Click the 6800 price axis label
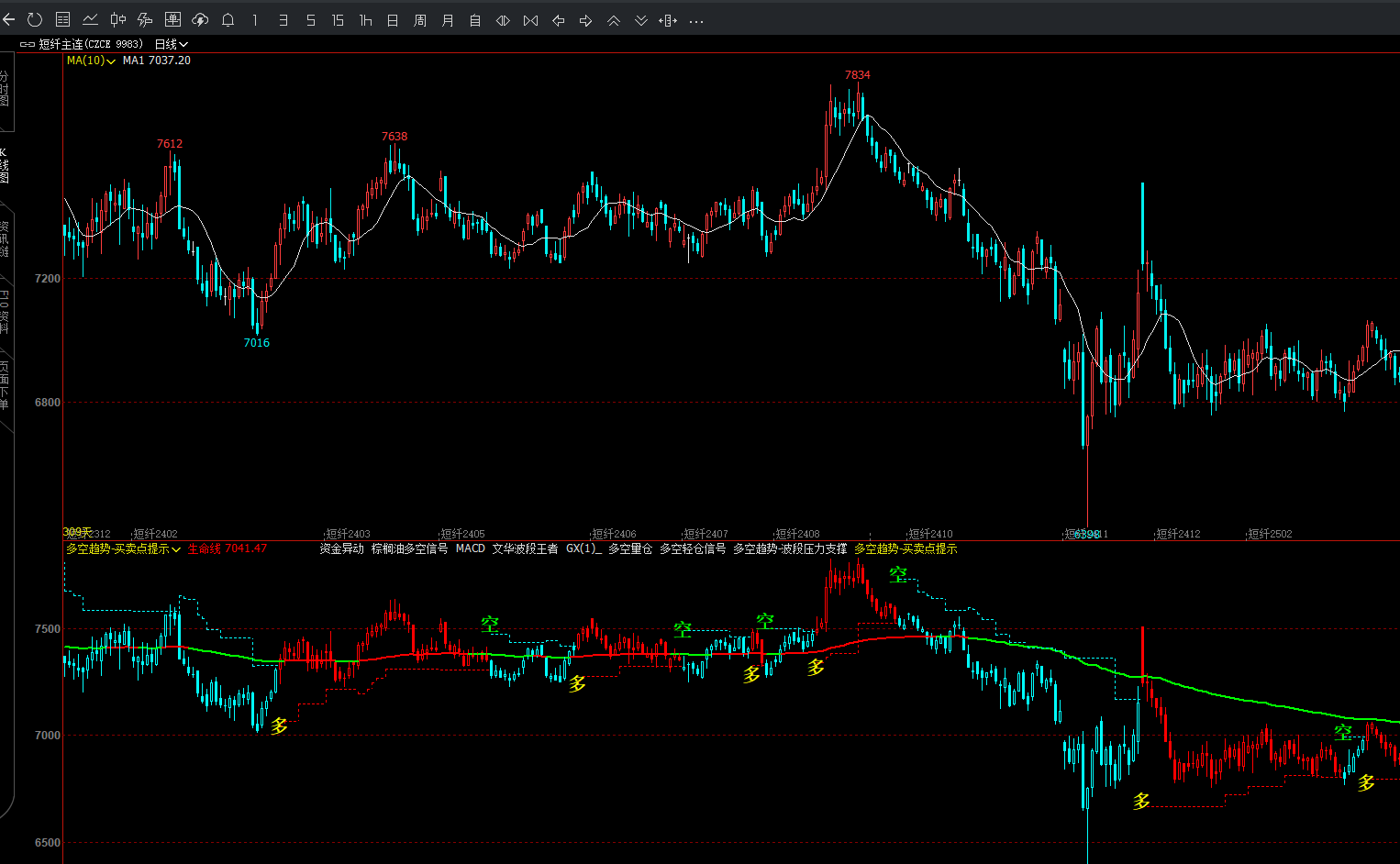Screen dimensions: 1400x864 [48, 403]
